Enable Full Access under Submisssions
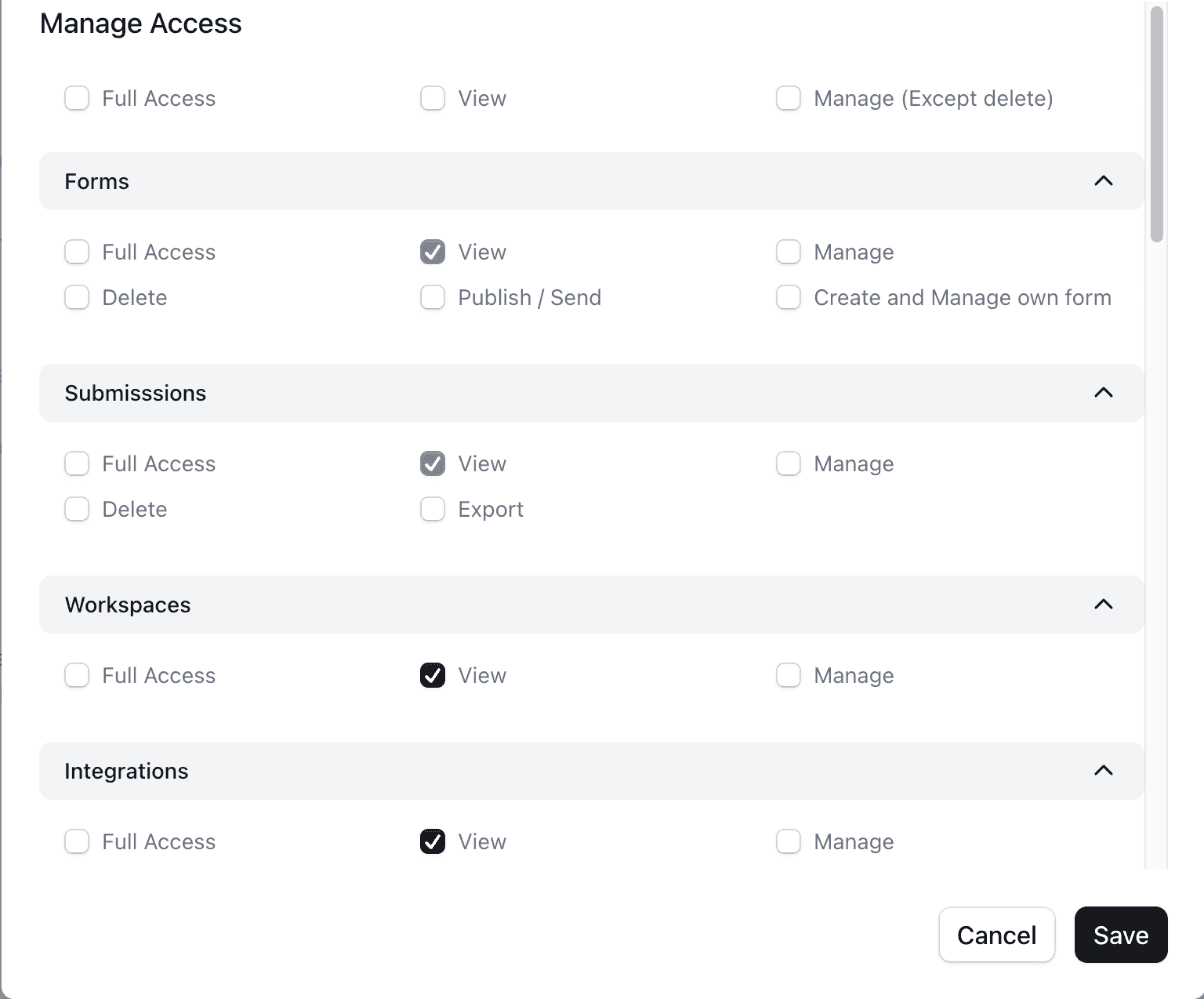1204x999 pixels. pos(77,464)
